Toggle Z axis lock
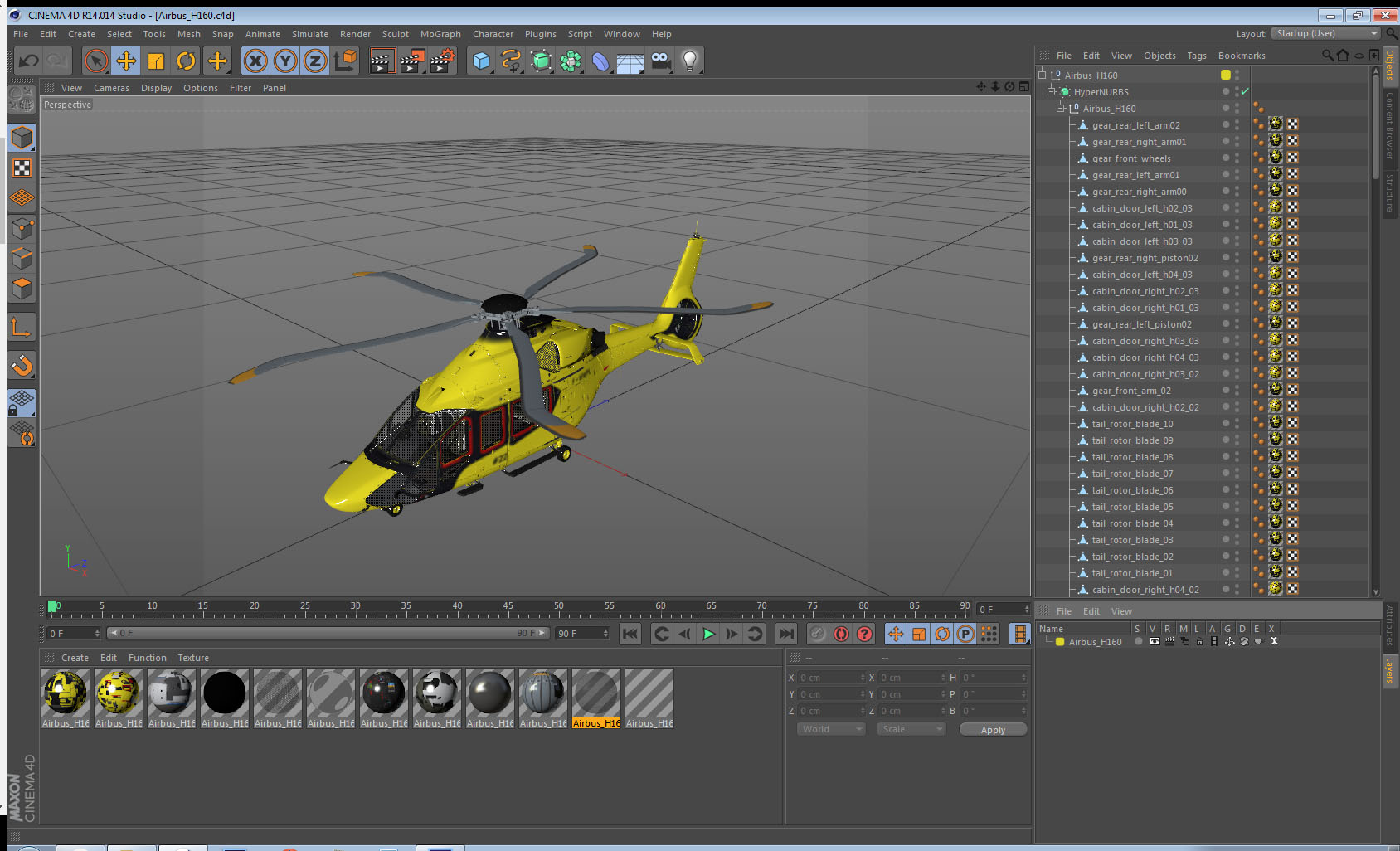Screen dimensions: 1400x851 [x=315, y=61]
